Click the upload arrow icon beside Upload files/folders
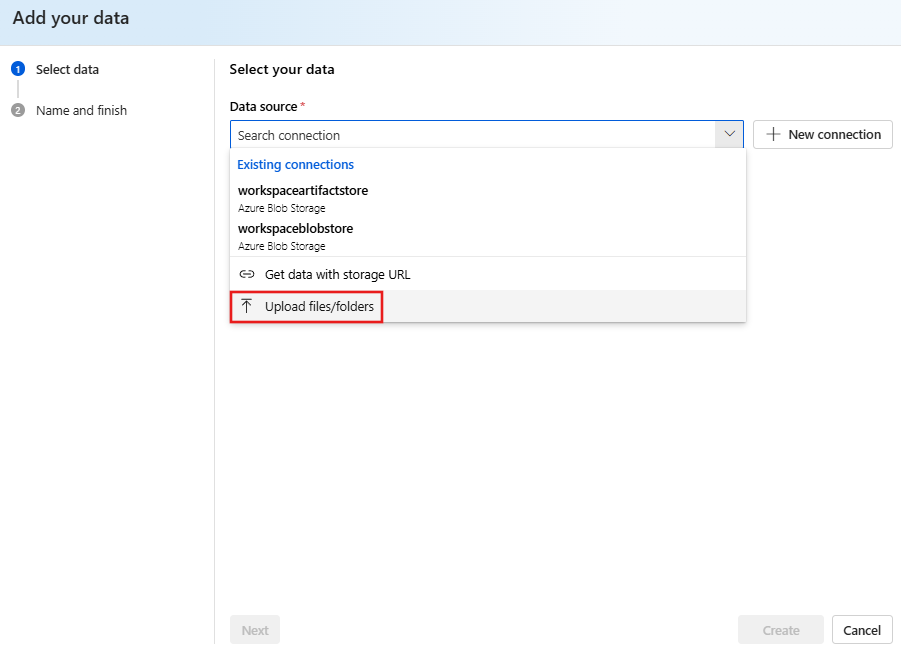The image size is (901, 652). (245, 306)
